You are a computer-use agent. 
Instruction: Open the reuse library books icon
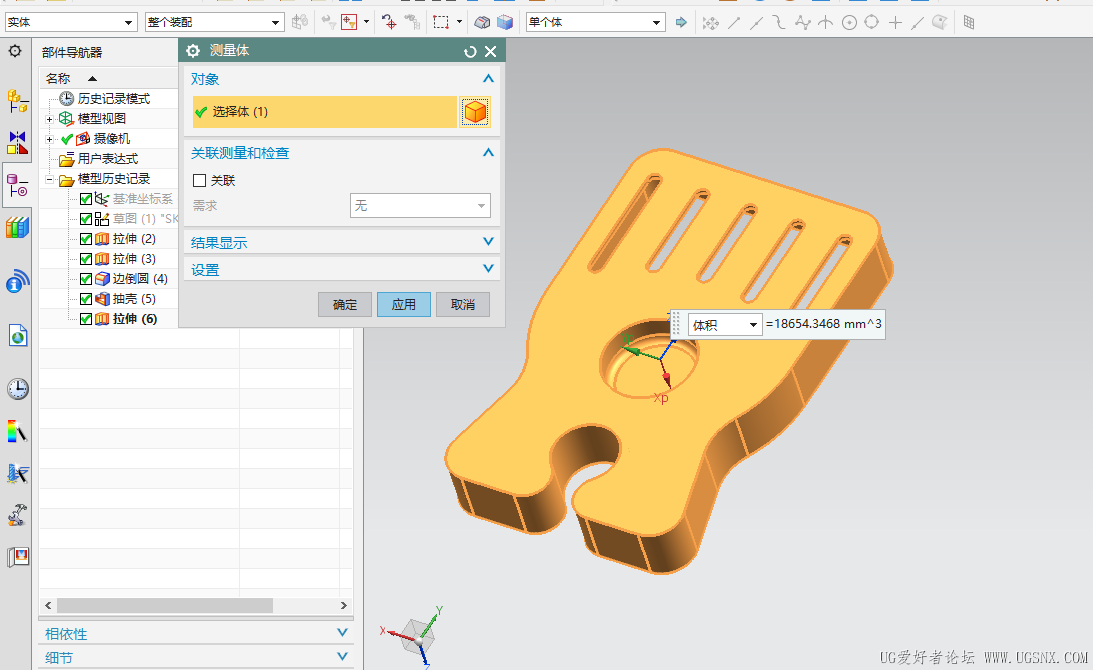click(x=17, y=228)
